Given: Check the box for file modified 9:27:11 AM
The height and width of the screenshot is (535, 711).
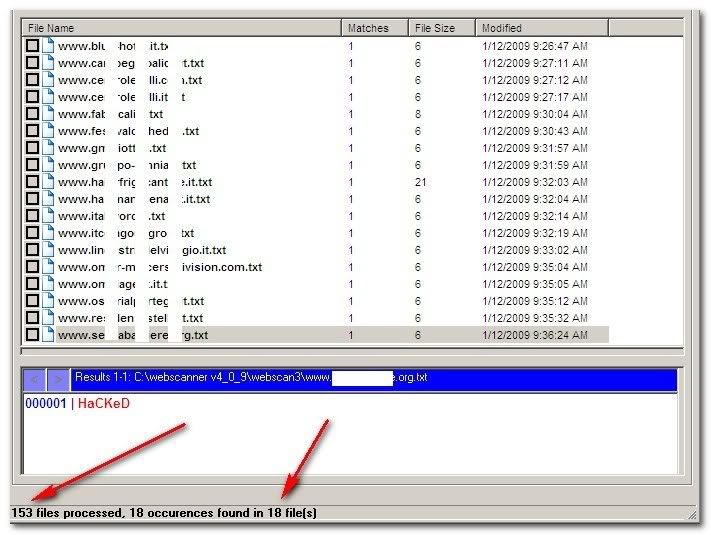Looking at the screenshot, I should (32, 63).
